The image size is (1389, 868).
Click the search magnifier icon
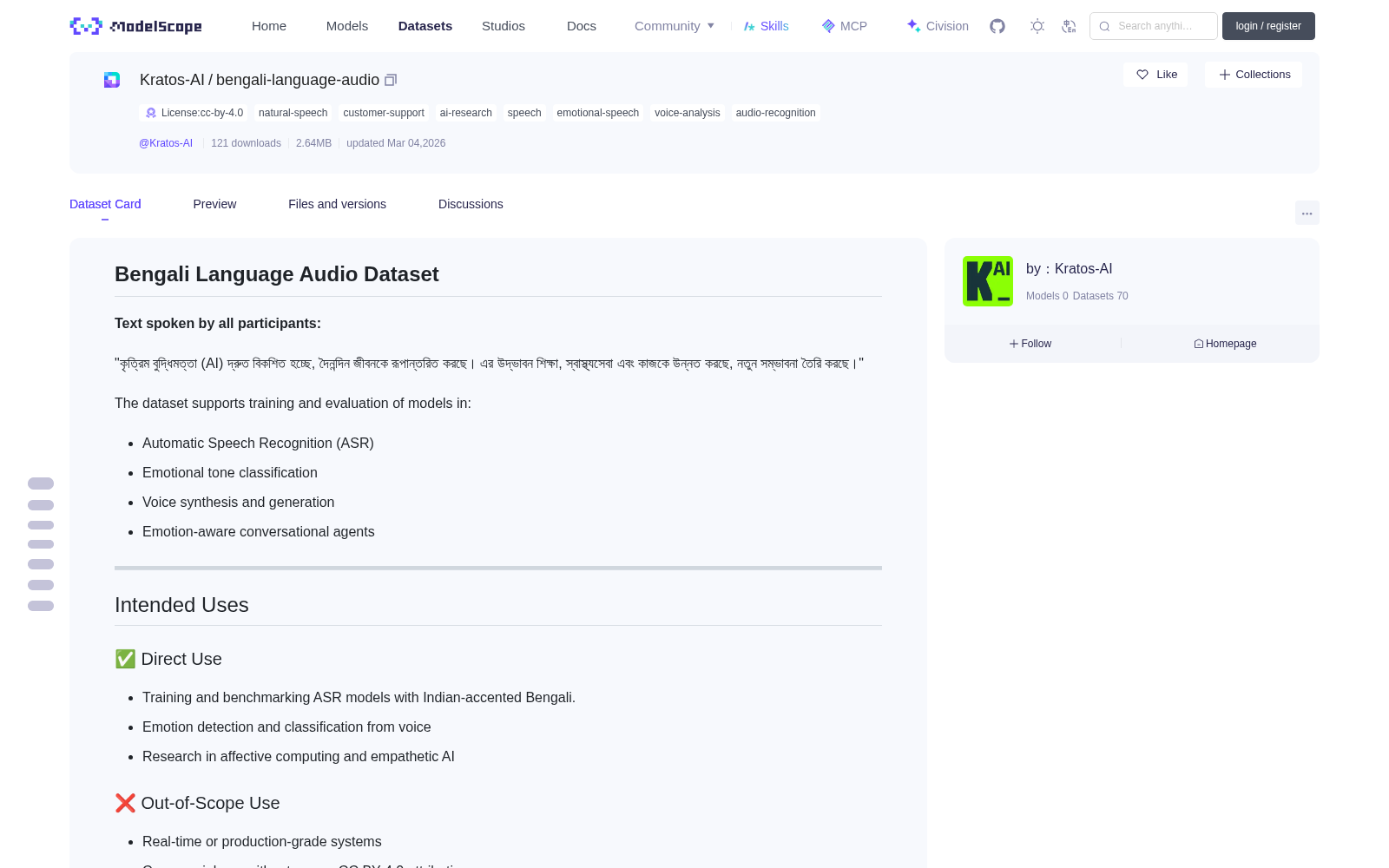tap(1104, 26)
